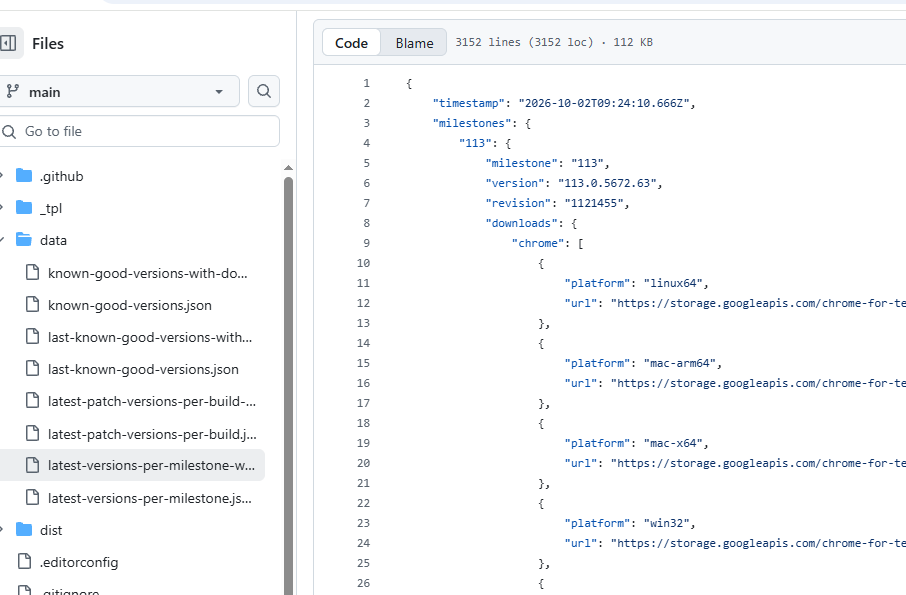
Task: Focus the Go to file search field
Action: 140,131
